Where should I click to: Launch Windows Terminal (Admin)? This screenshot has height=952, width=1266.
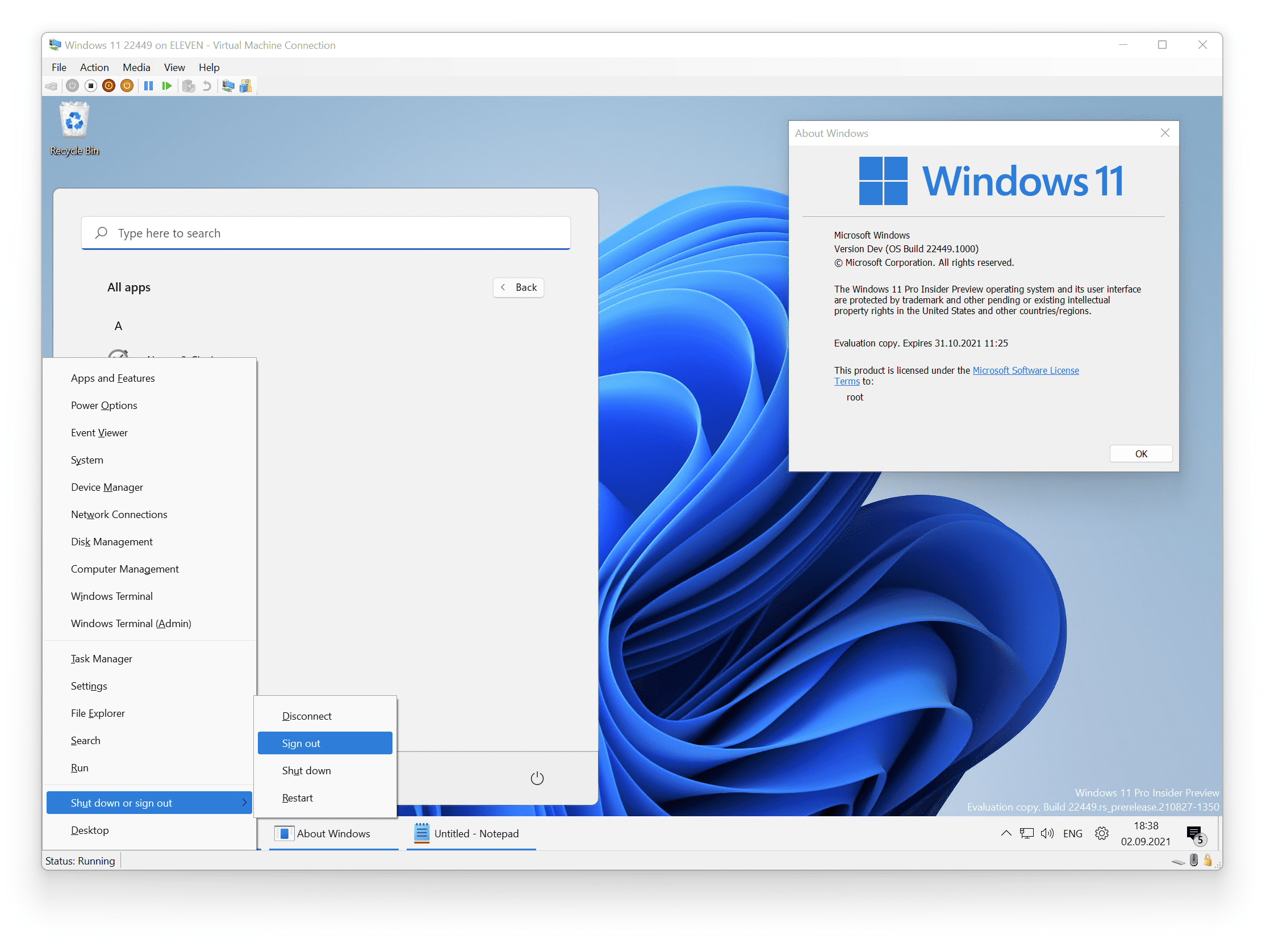pyautogui.click(x=149, y=624)
